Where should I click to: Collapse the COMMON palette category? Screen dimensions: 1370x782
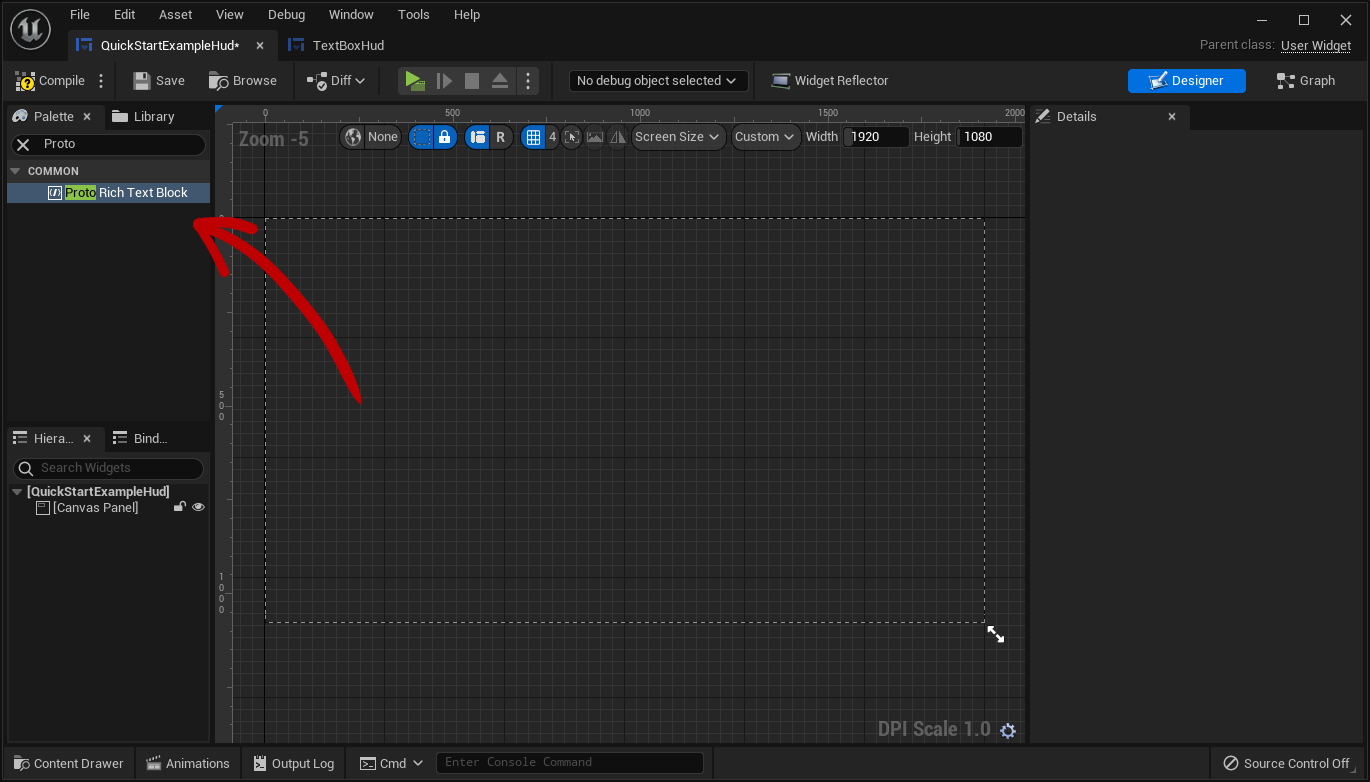(15, 171)
